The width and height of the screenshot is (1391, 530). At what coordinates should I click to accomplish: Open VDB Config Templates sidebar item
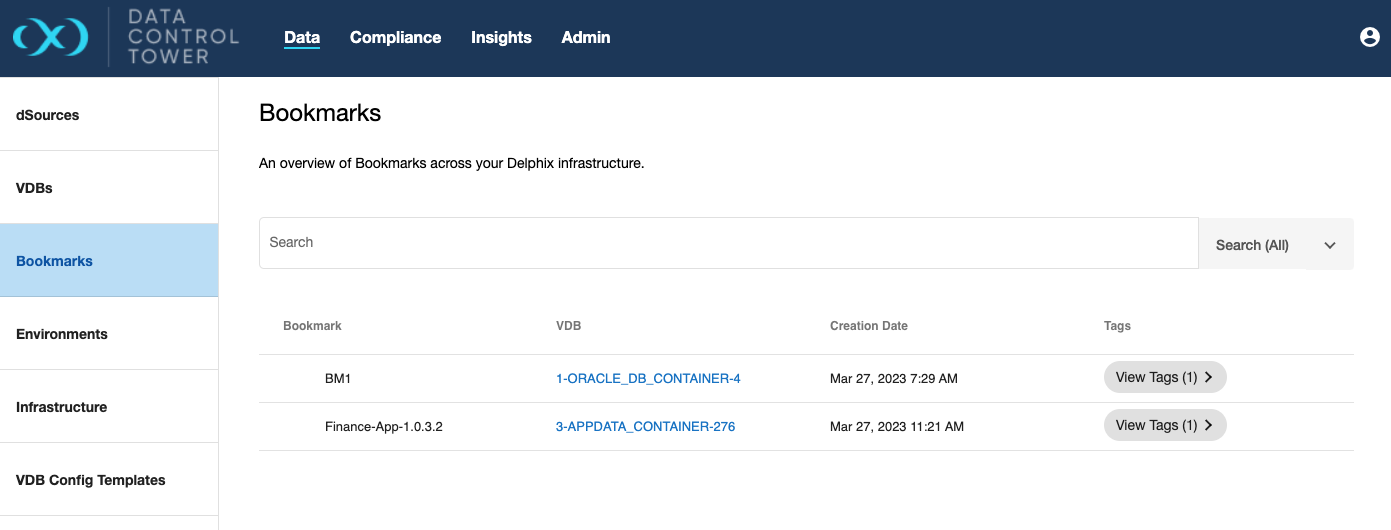[91, 480]
